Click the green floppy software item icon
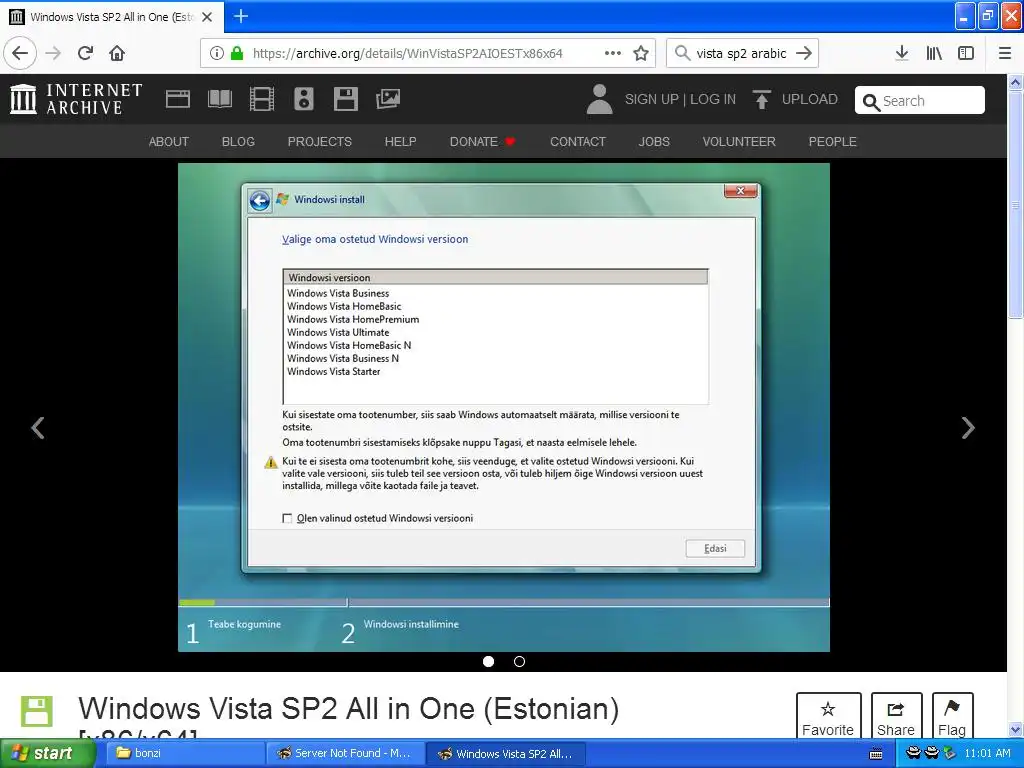Screen dimensions: 1024x768 pos(37,711)
